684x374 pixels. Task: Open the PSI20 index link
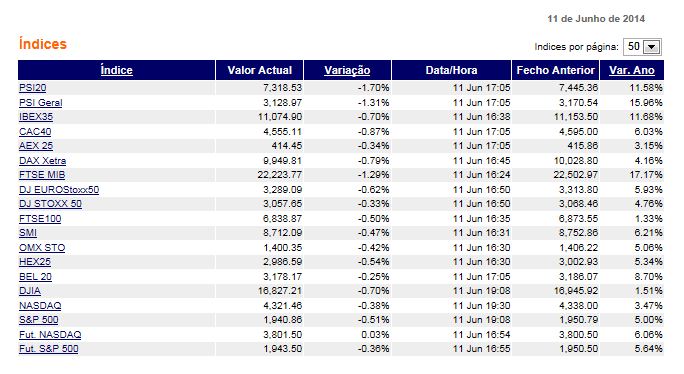coord(33,88)
